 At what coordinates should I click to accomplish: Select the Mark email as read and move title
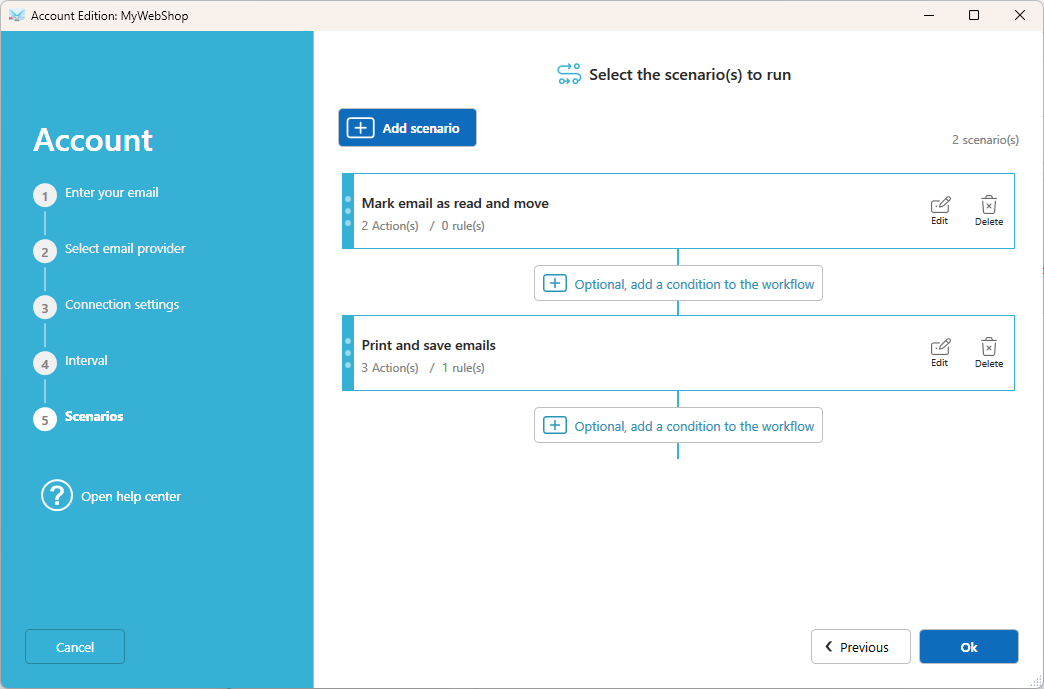pyautogui.click(x=455, y=203)
